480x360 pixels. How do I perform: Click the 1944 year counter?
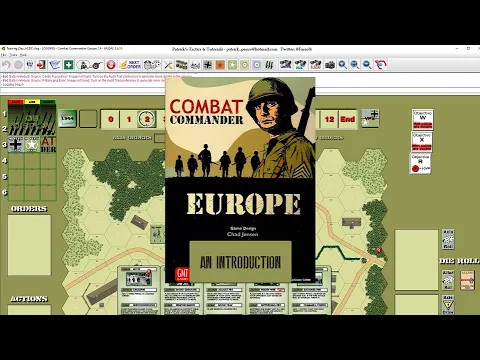coord(68,119)
